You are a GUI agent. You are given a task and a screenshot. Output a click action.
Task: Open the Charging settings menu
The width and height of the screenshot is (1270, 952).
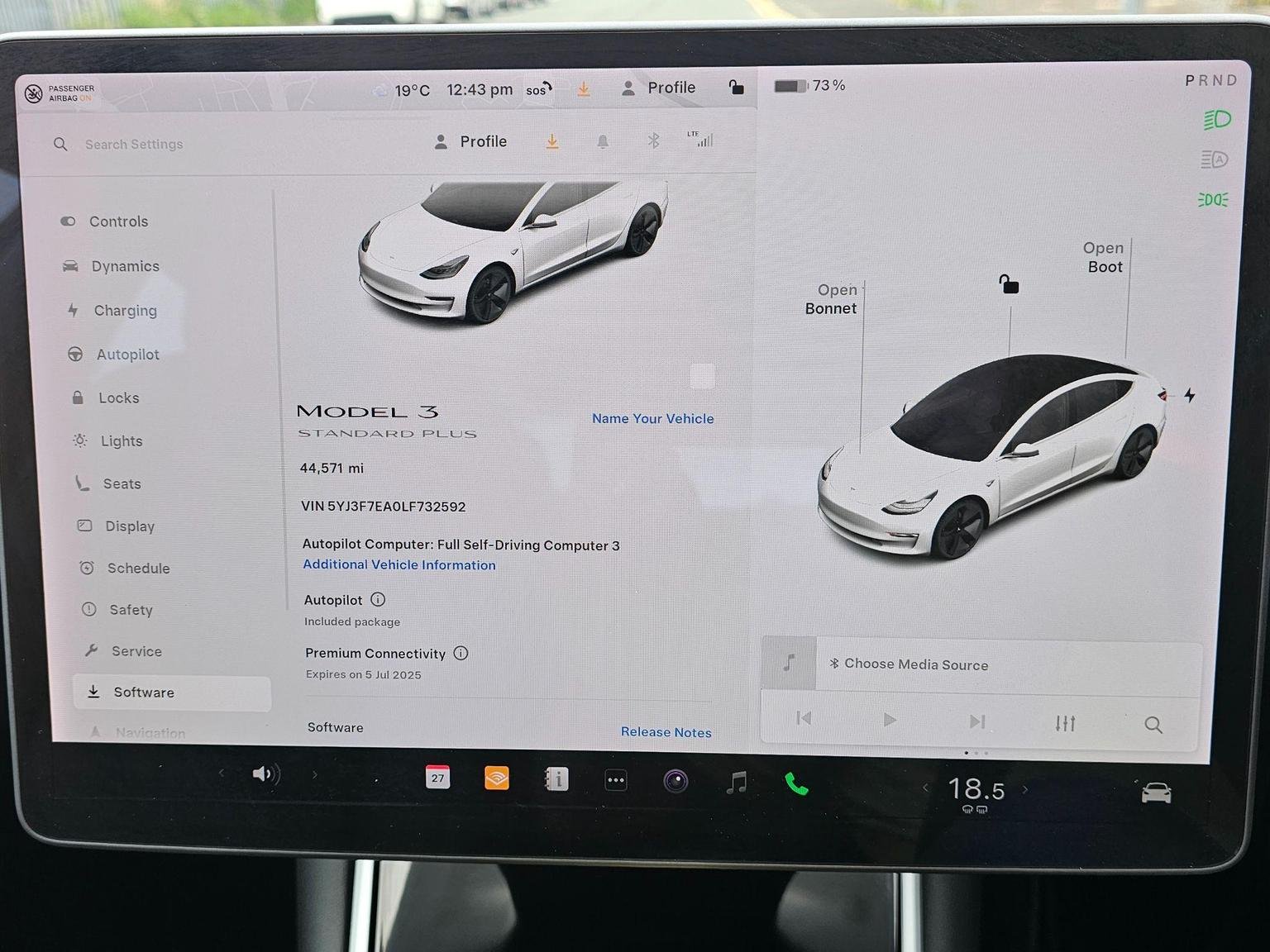(x=112, y=310)
